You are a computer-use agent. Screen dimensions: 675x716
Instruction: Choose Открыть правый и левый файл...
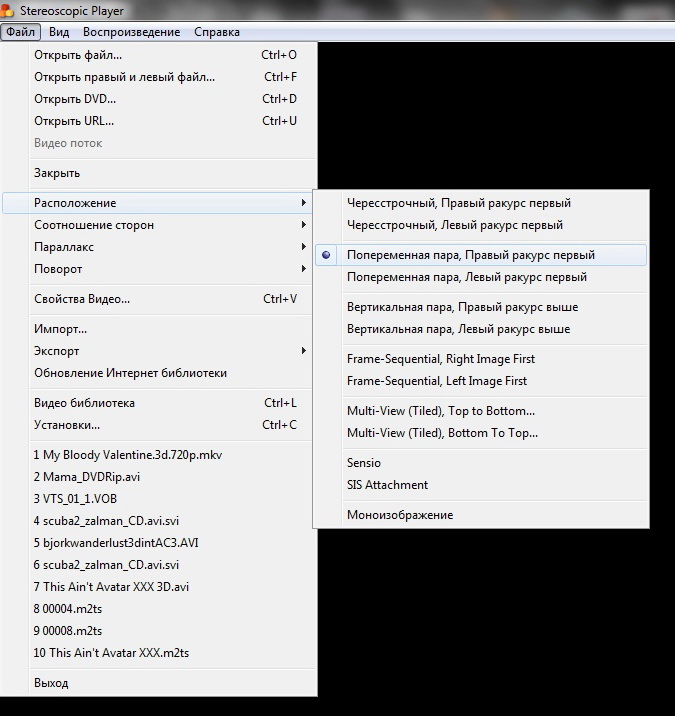click(159, 77)
